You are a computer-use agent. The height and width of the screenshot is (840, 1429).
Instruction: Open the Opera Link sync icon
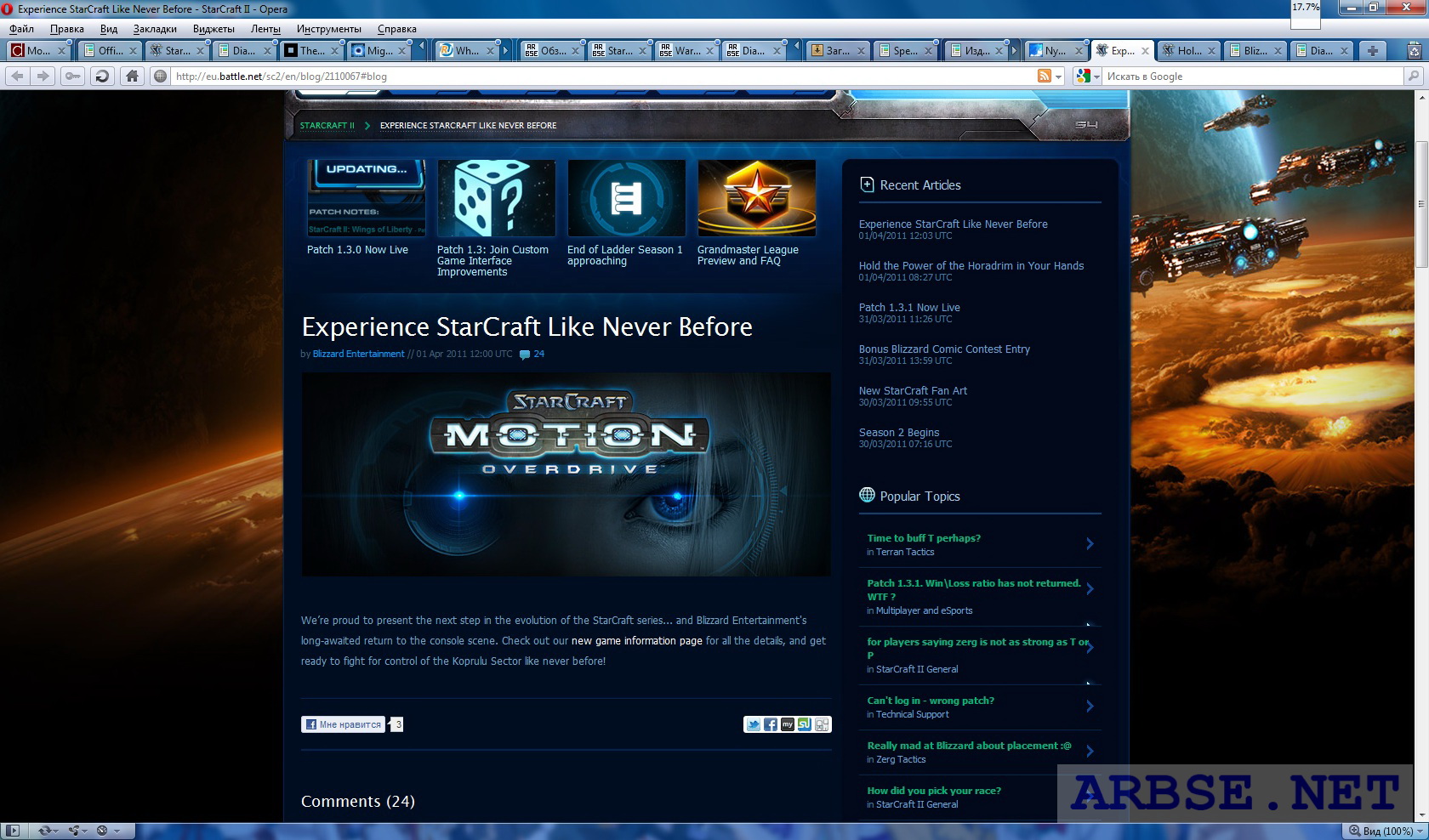(44, 831)
